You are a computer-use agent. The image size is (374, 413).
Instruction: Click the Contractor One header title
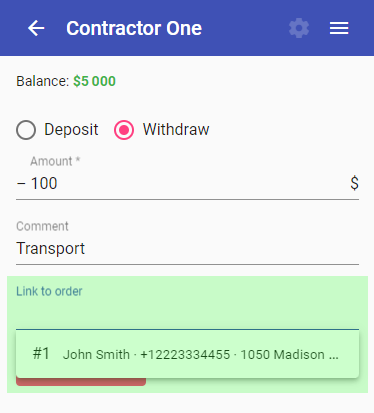(x=134, y=28)
